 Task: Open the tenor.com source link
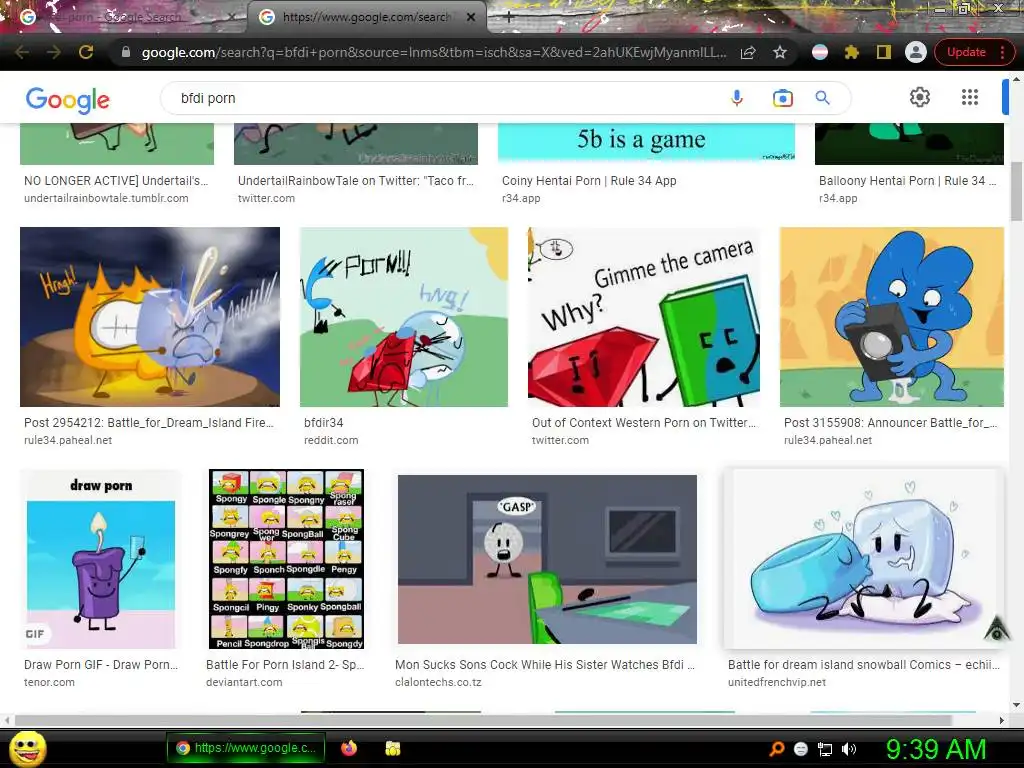[50, 682]
